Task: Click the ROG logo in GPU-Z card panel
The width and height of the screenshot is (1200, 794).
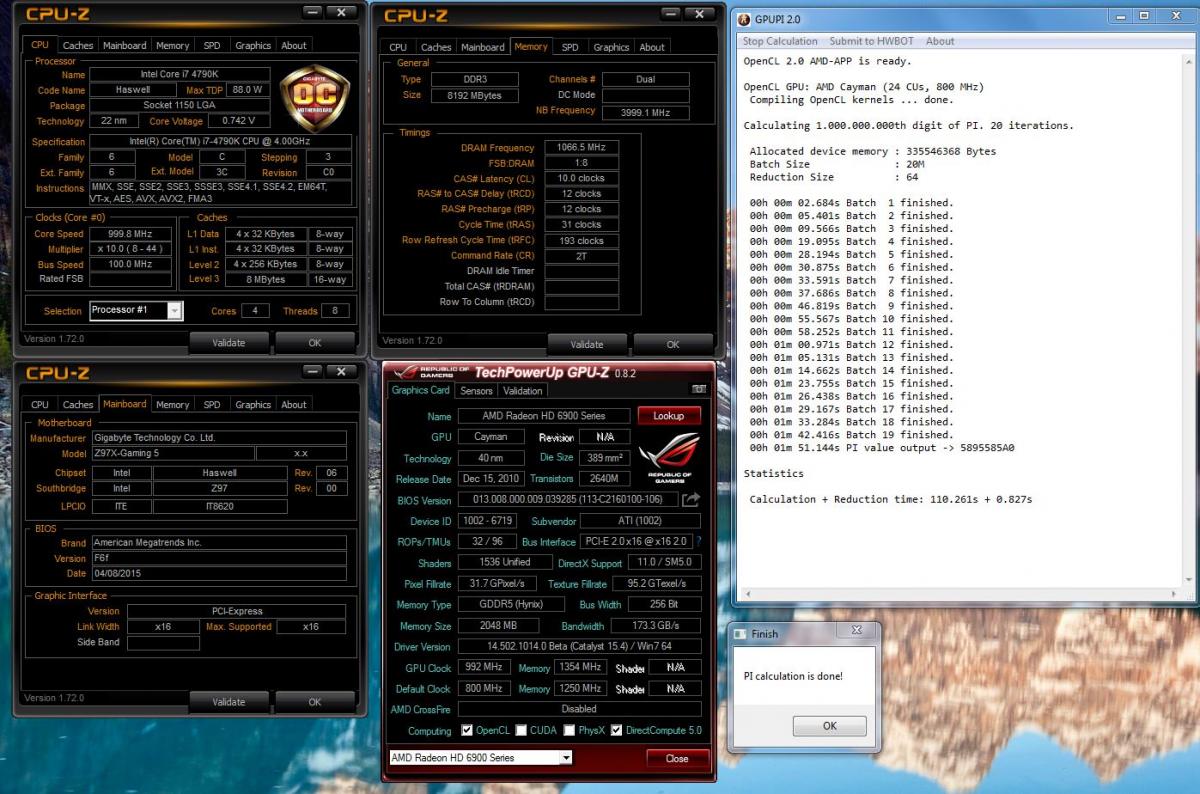Action: pyautogui.click(x=669, y=457)
